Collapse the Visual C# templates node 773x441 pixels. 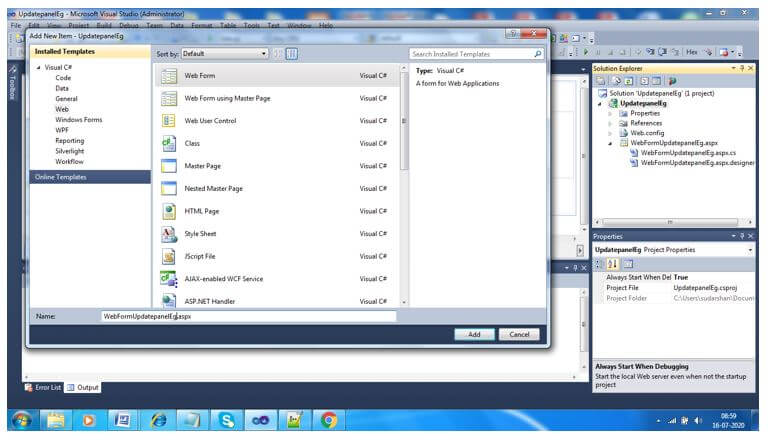[39, 68]
